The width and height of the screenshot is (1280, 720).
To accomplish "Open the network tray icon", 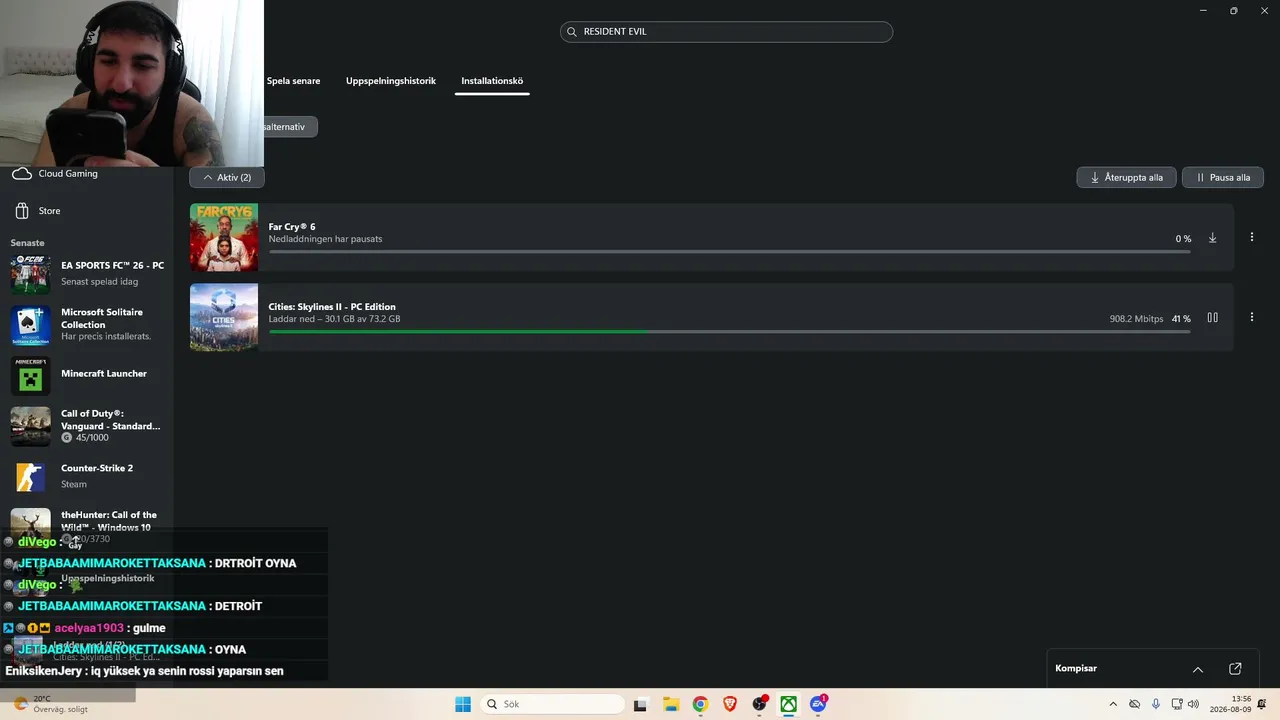I will pyautogui.click(x=1177, y=704).
